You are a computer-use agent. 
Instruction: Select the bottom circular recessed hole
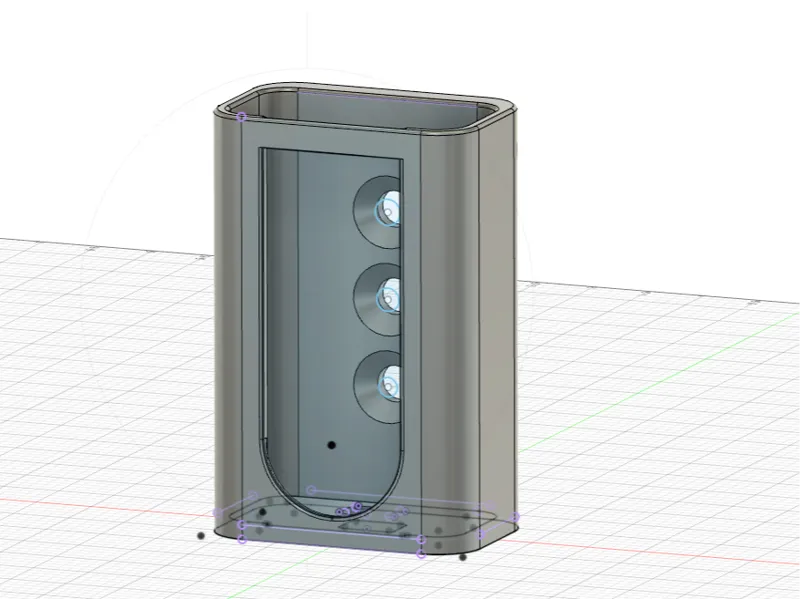point(377,387)
